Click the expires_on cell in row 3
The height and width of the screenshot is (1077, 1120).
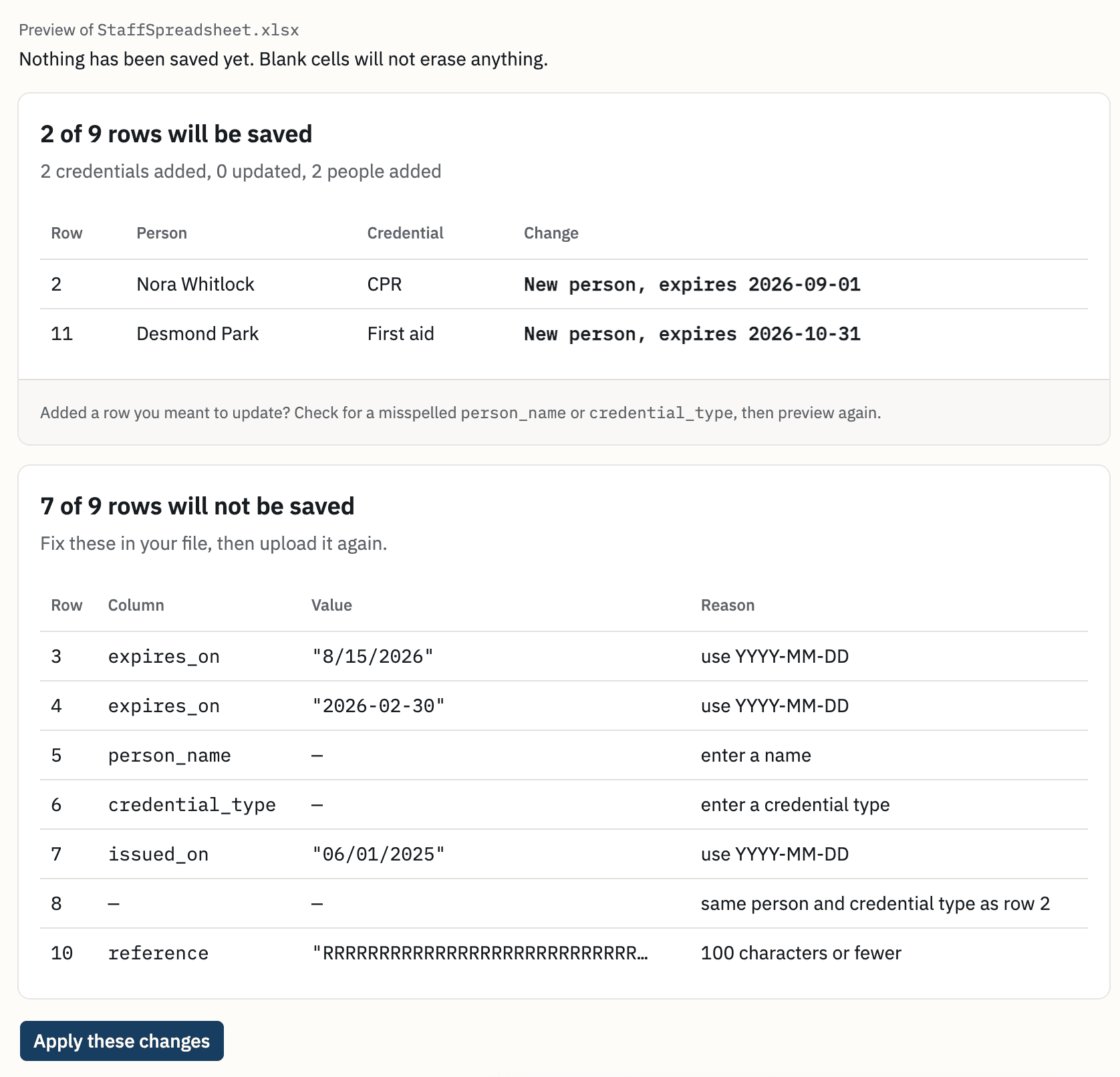coord(164,656)
